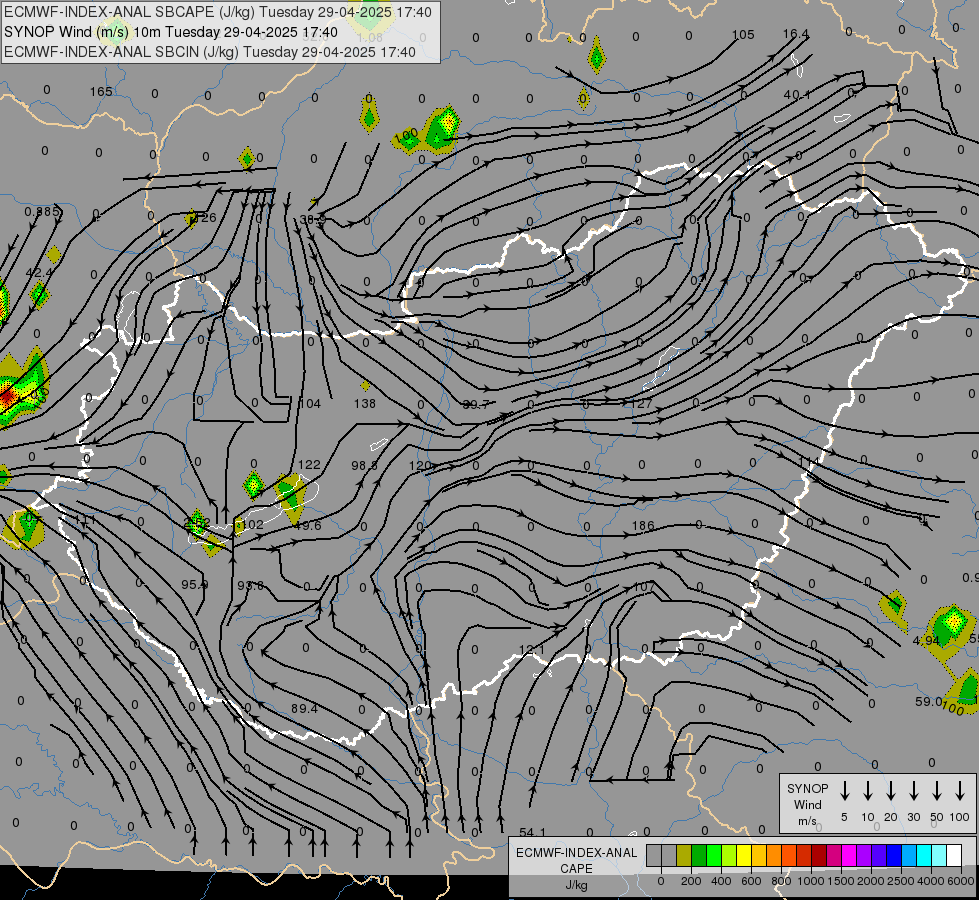
Task: Click the SYNOP Wind m/s legend label
Action: [807, 804]
